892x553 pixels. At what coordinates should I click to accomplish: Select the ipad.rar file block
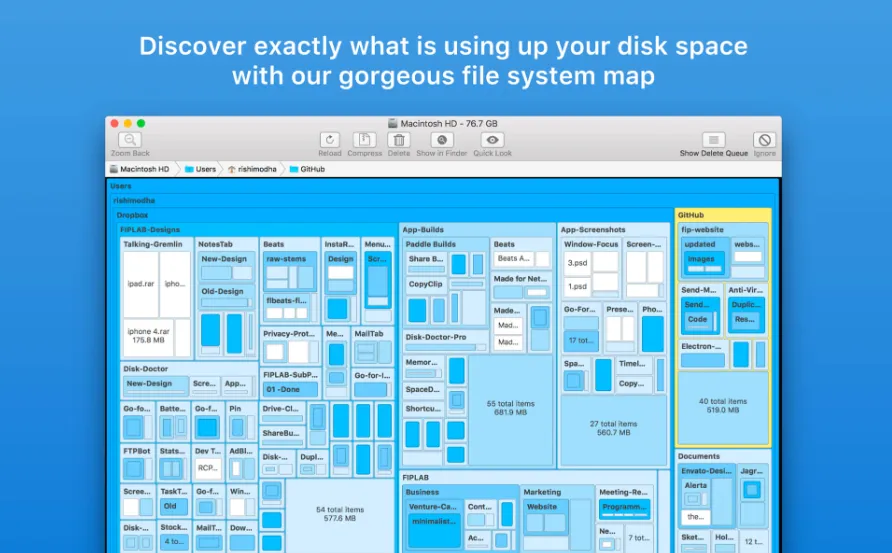(x=141, y=284)
